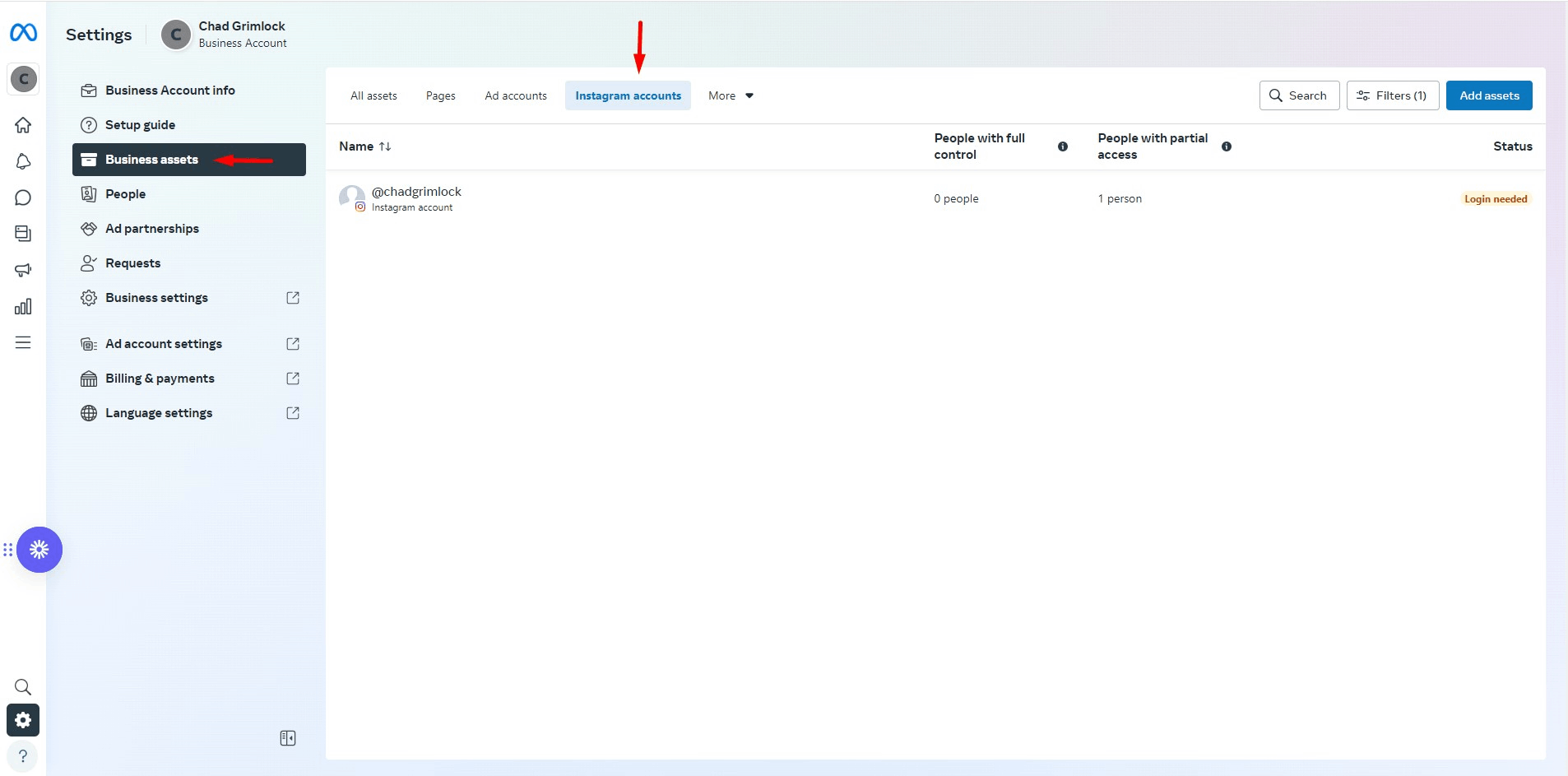Viewport: 1568px width, 776px height.
Task: Open Setup guide menu item
Action: 189,125
